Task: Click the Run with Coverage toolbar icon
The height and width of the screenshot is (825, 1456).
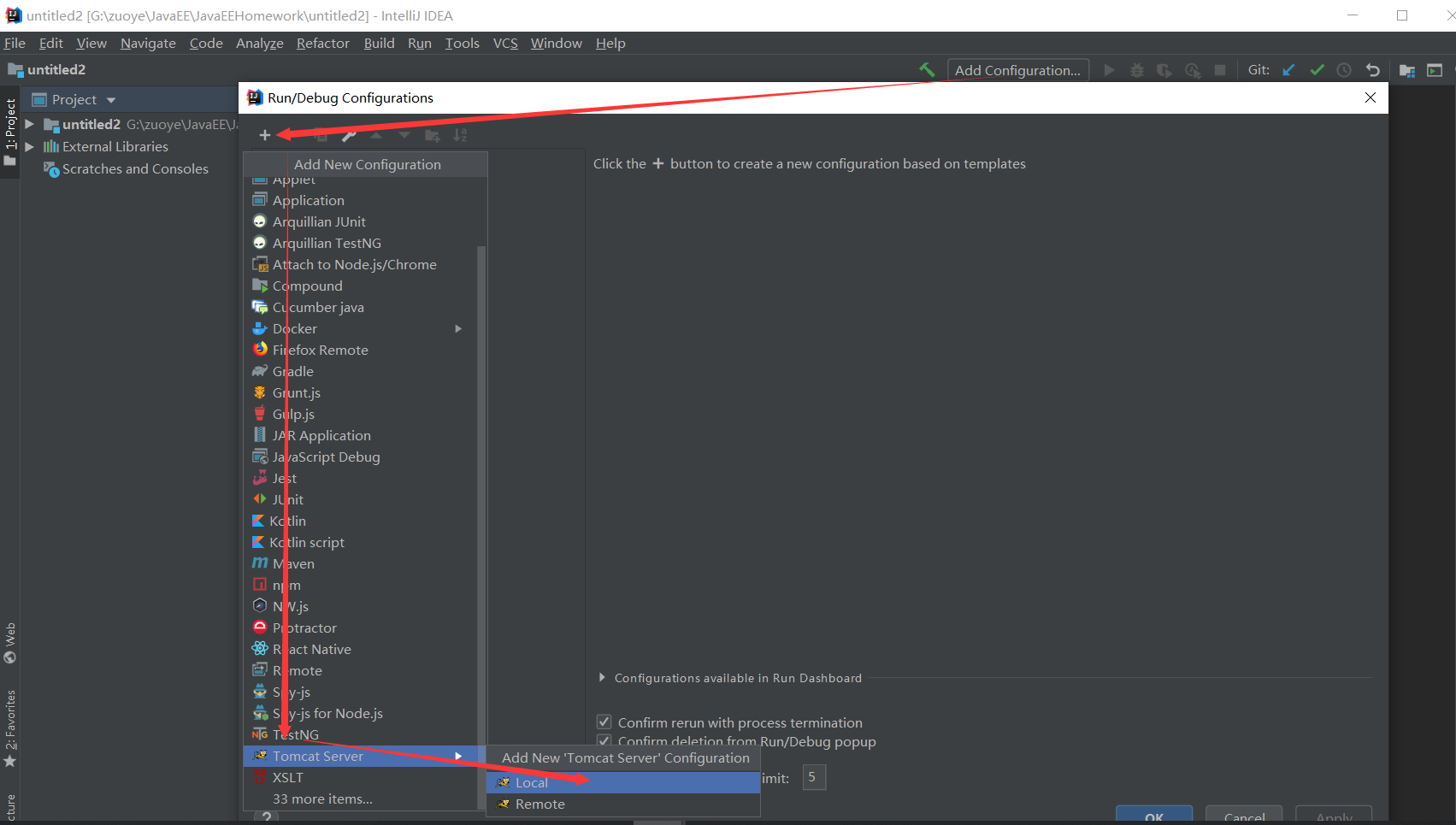Action: [1164, 70]
